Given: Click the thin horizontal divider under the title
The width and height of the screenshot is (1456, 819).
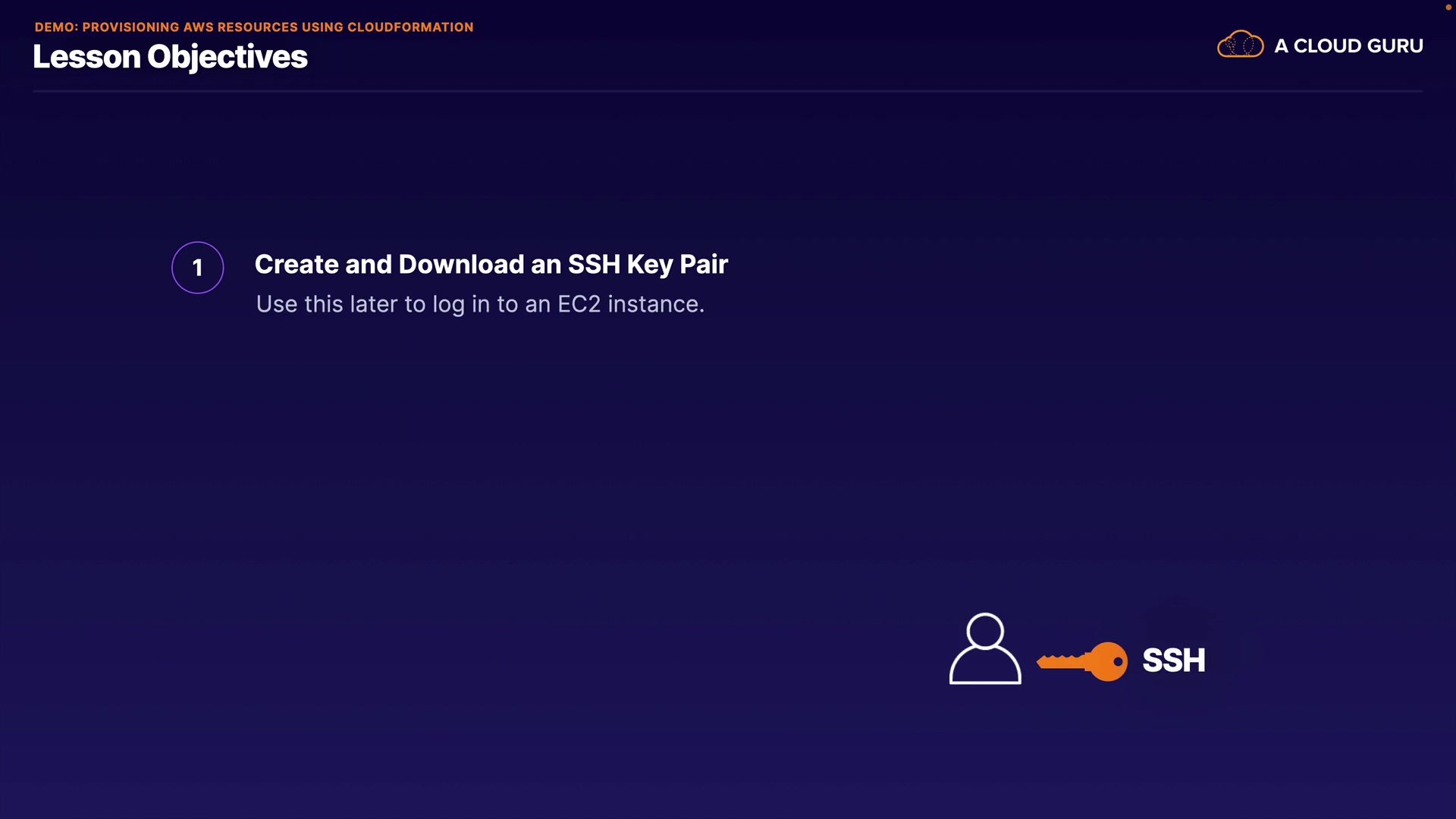Looking at the screenshot, I should (728, 91).
